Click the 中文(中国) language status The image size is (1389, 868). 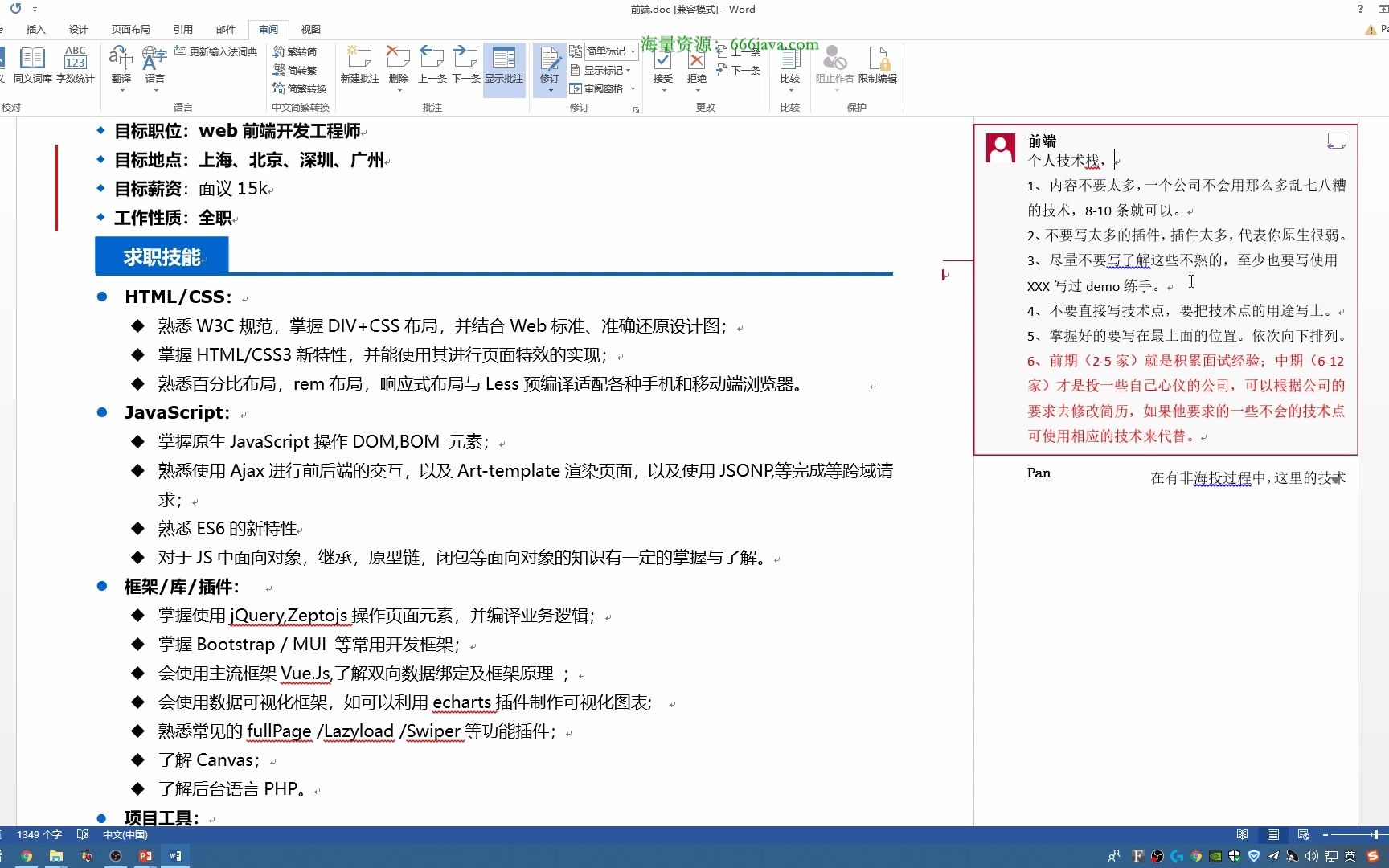(x=125, y=834)
